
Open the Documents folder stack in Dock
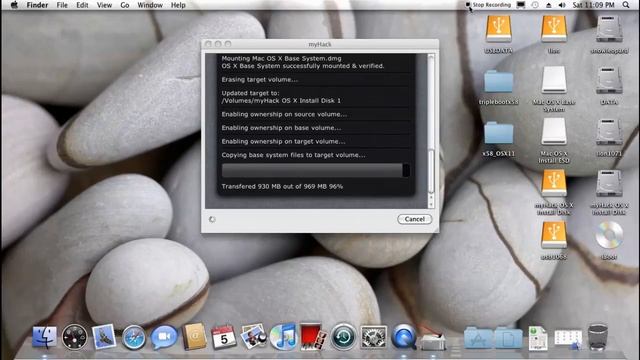(x=508, y=338)
